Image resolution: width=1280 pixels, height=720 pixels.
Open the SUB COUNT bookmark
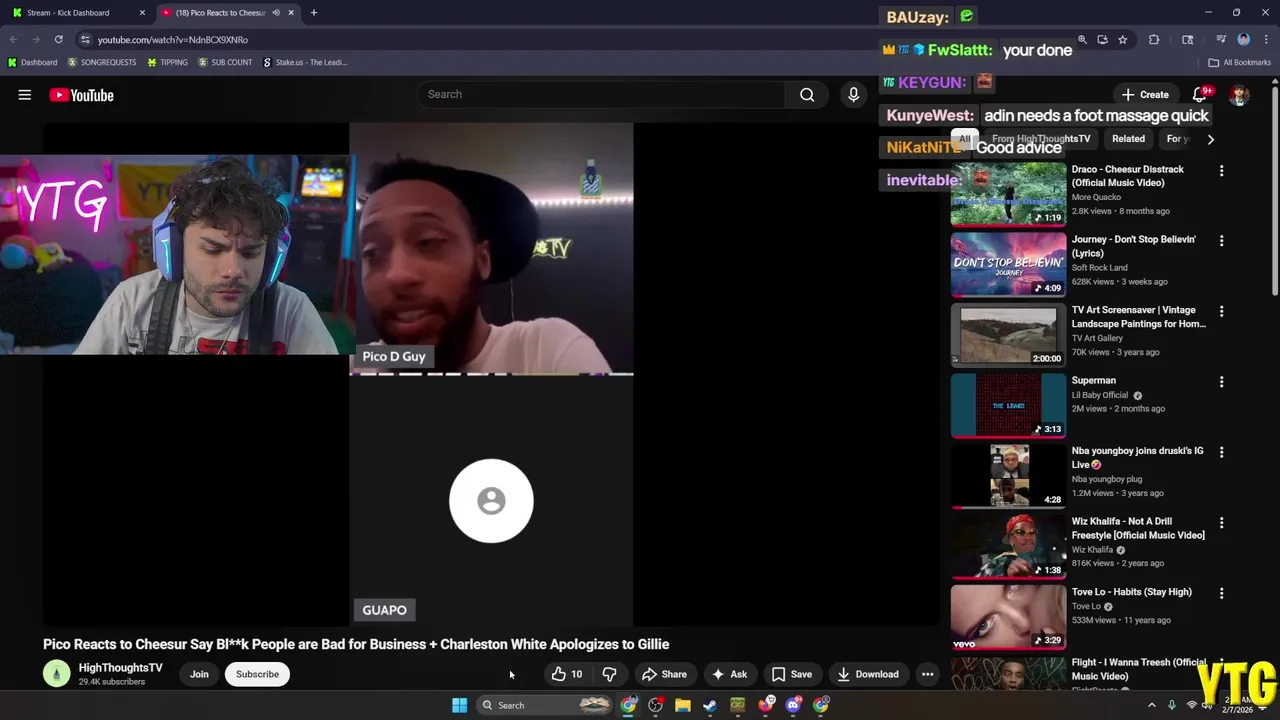[225, 62]
